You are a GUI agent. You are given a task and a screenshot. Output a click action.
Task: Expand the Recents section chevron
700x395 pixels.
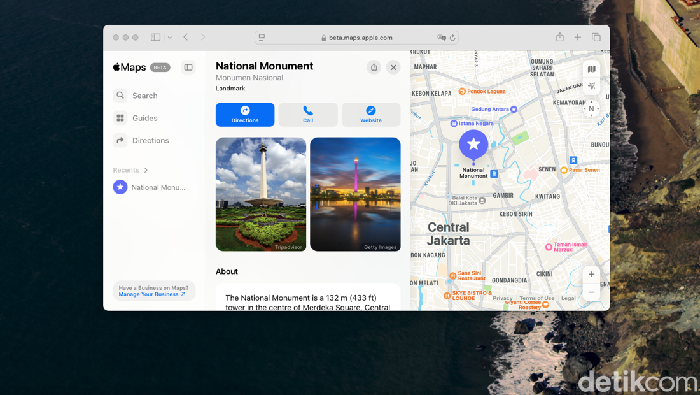(x=146, y=170)
